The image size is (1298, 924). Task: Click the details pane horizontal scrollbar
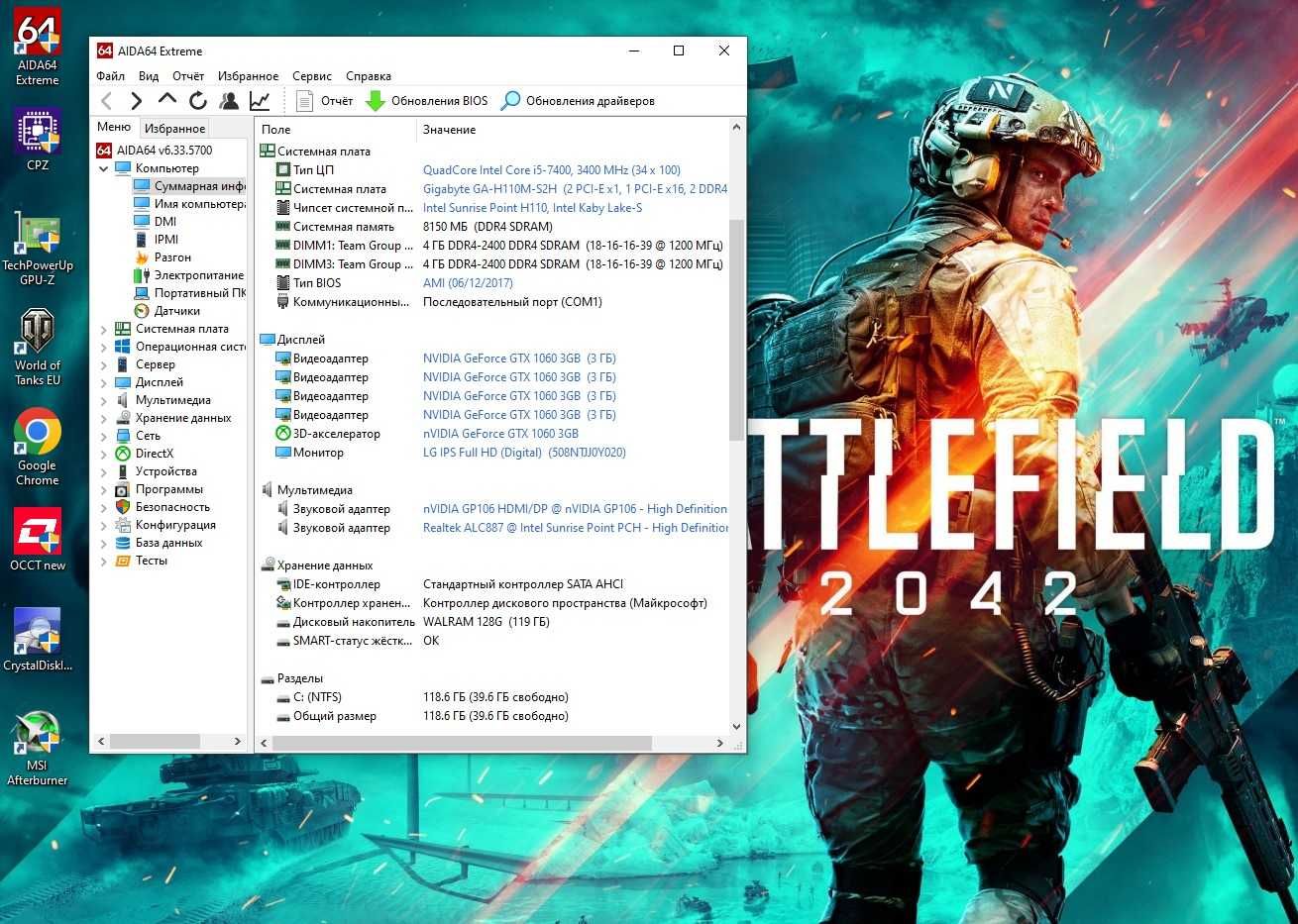coord(462,743)
